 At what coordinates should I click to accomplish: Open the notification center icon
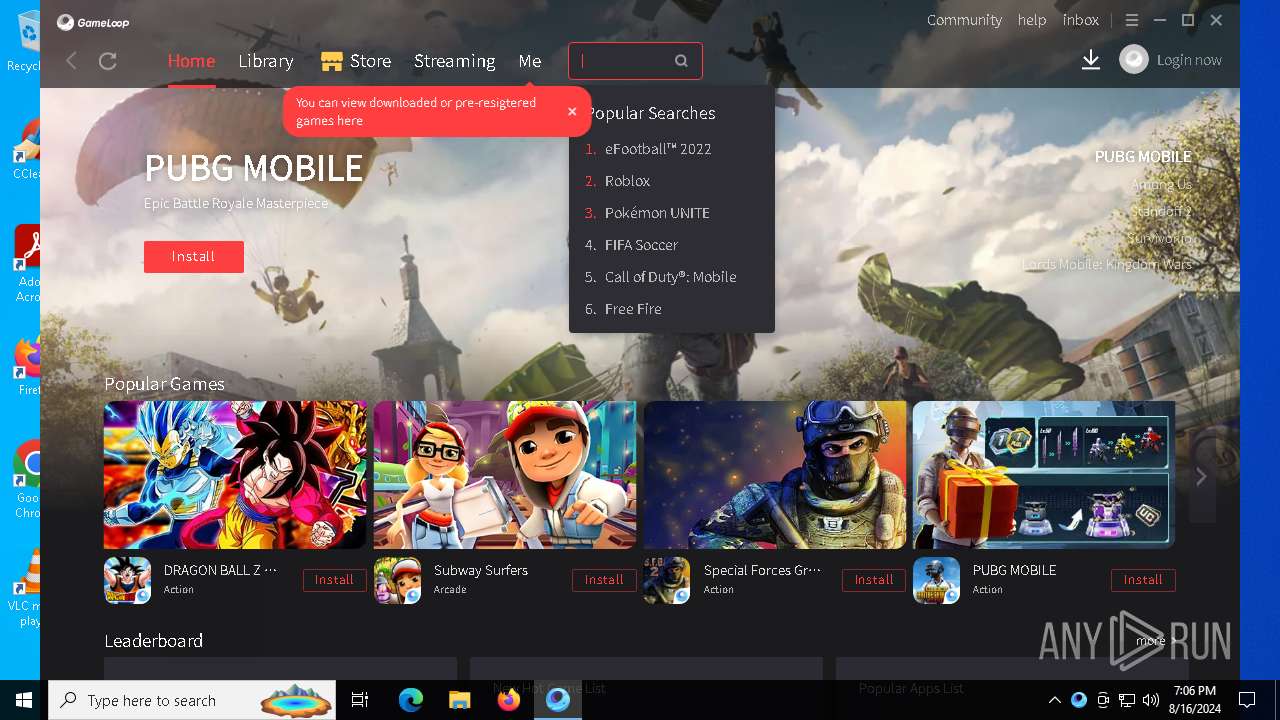1247,700
